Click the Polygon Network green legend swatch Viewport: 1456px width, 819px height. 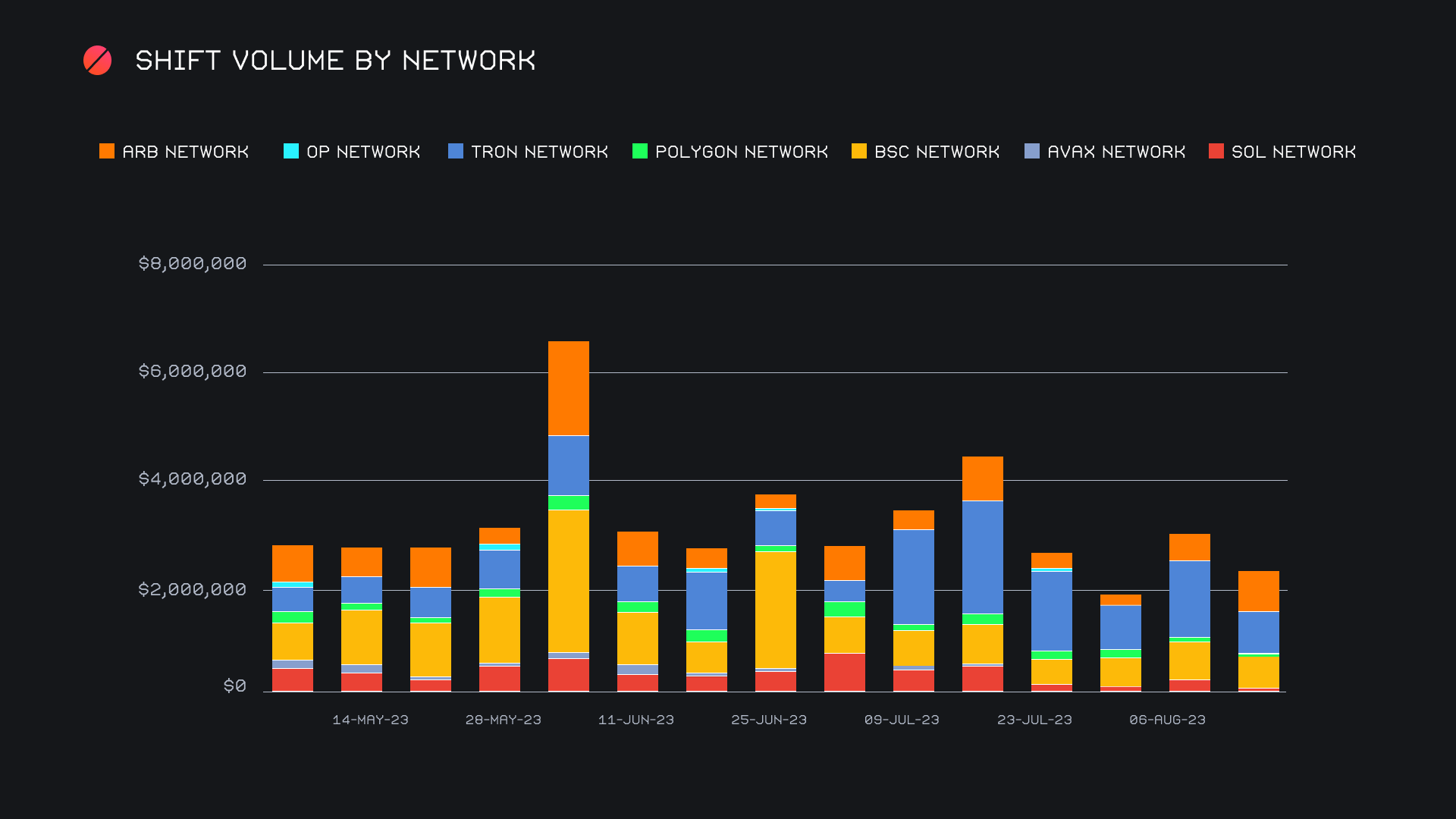point(640,152)
